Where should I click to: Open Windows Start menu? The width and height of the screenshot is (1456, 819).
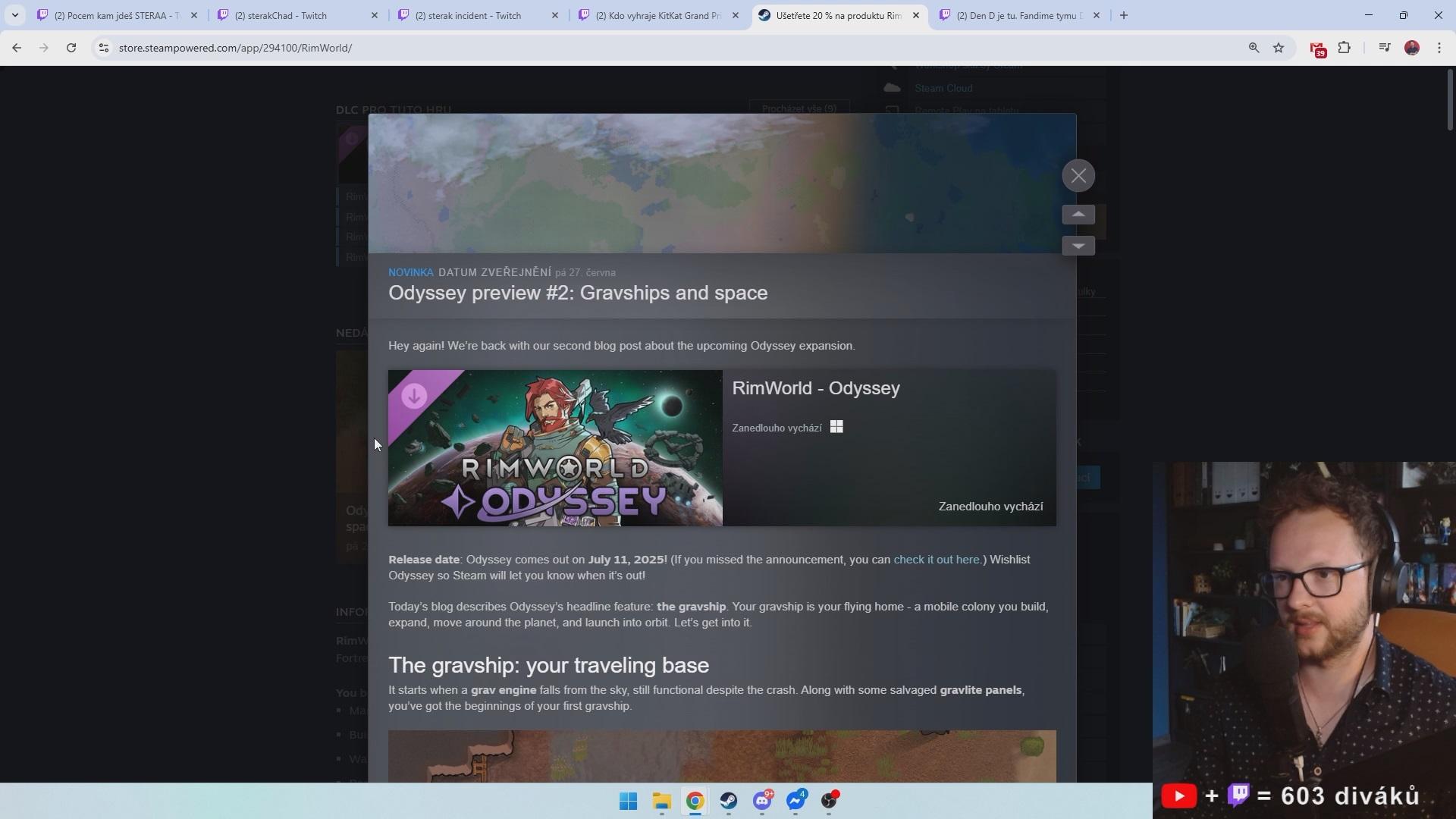[x=629, y=801]
